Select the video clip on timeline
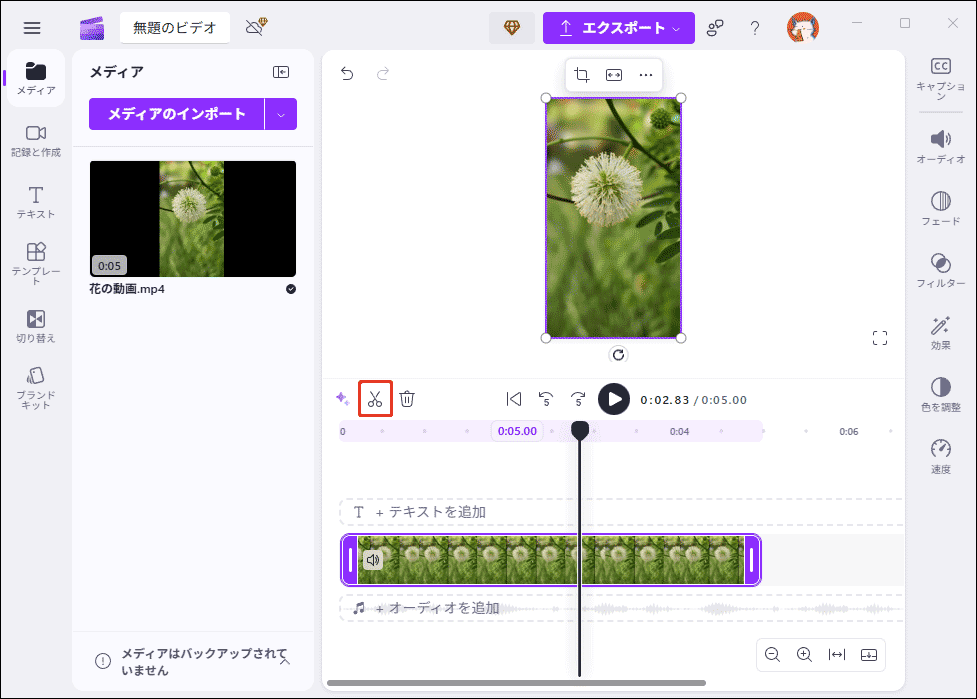This screenshot has width=977, height=699. (x=551, y=560)
